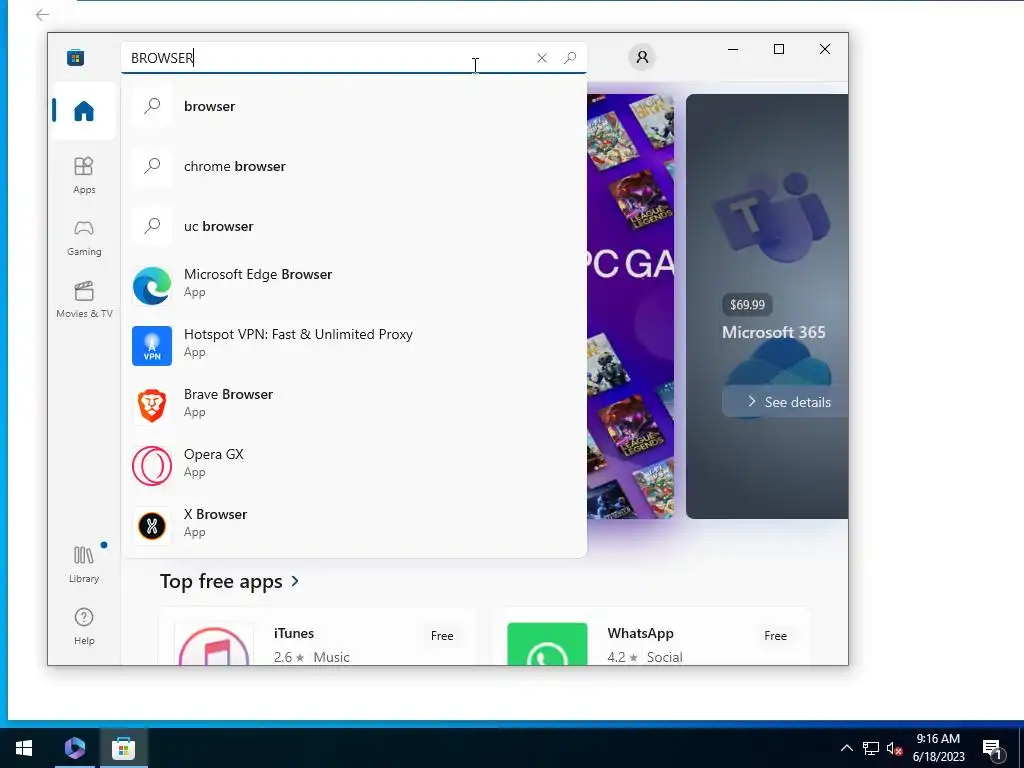Open the Home section in the sidebar
Screen dimensions: 1024x768
pos(84,111)
